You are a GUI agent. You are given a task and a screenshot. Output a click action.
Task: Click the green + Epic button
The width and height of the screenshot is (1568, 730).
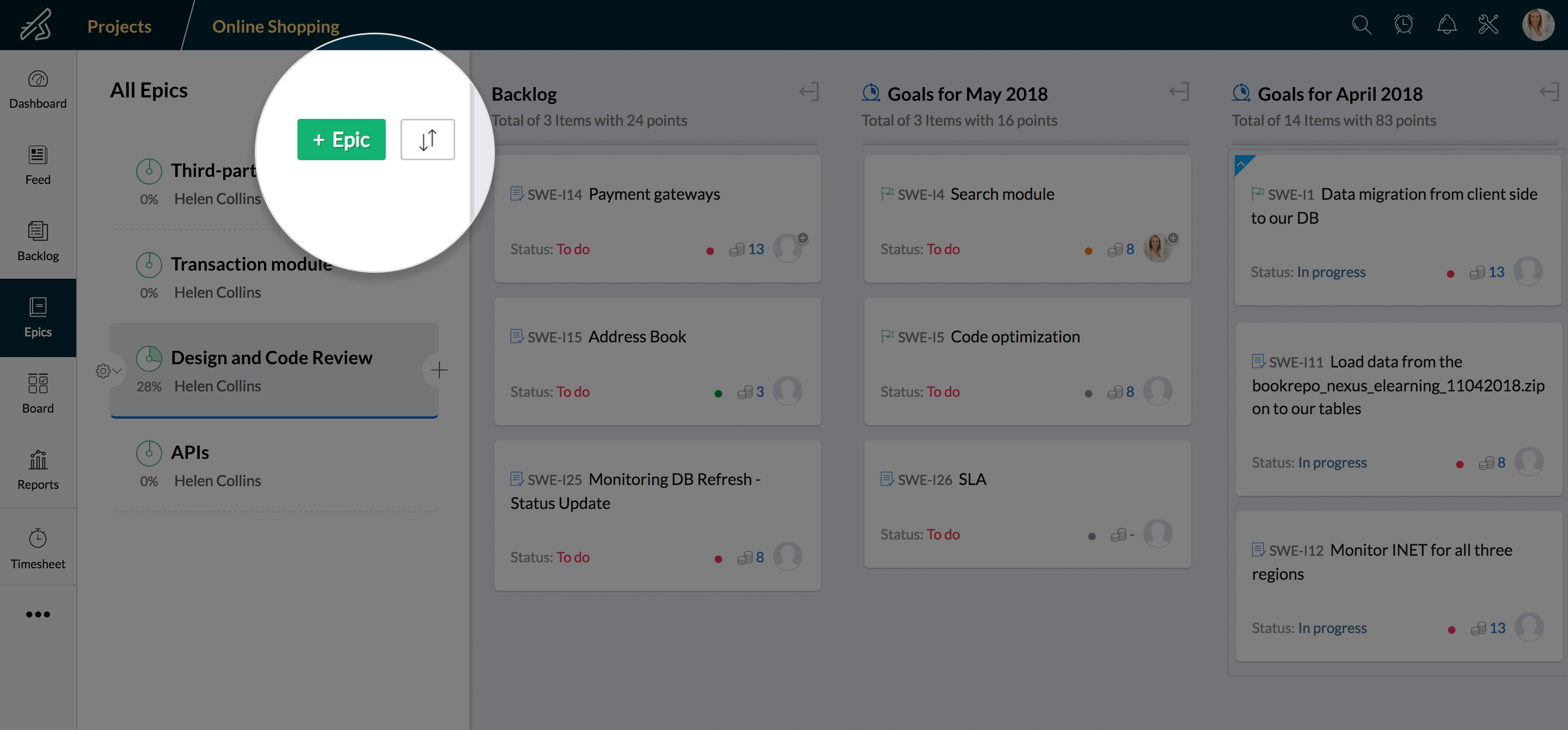(341, 139)
